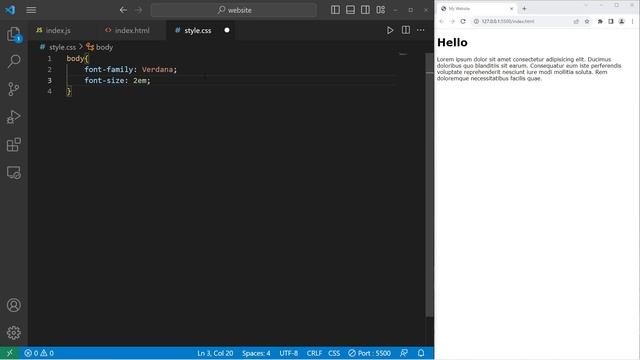Image resolution: width=640 pixels, height=360 pixels.
Task: Change end-of-line sequence 'CRLF'
Action: (314, 353)
